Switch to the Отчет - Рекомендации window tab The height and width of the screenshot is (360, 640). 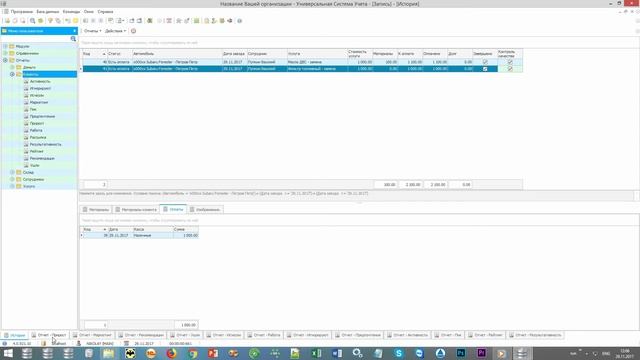pyautogui.click(x=141, y=335)
